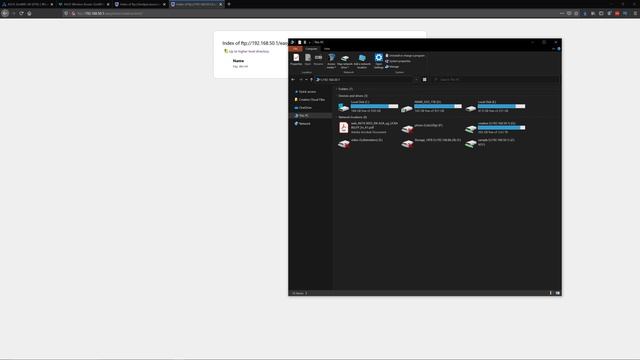Click the Explorer up-one-level arrow

311,80
